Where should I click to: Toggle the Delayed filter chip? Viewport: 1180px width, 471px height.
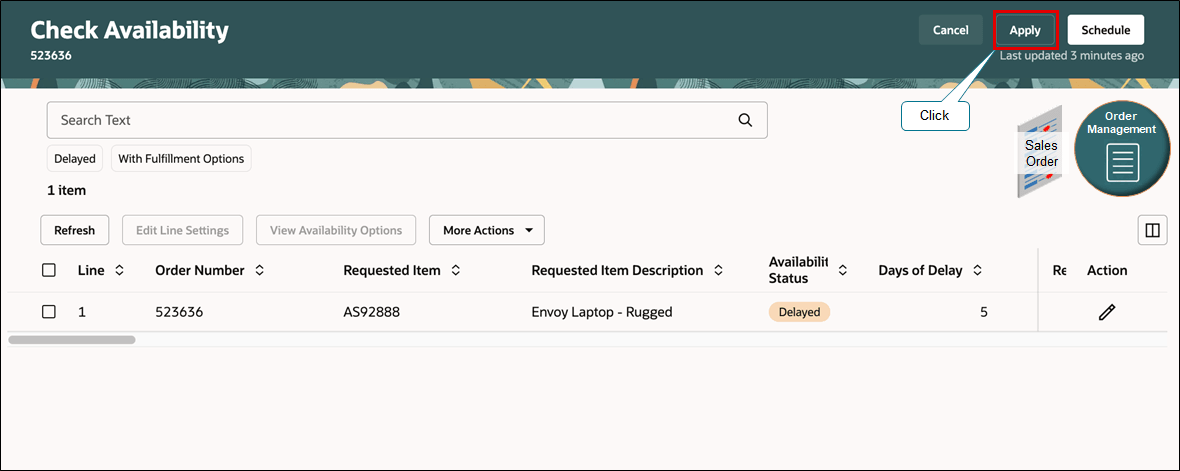pos(75,159)
